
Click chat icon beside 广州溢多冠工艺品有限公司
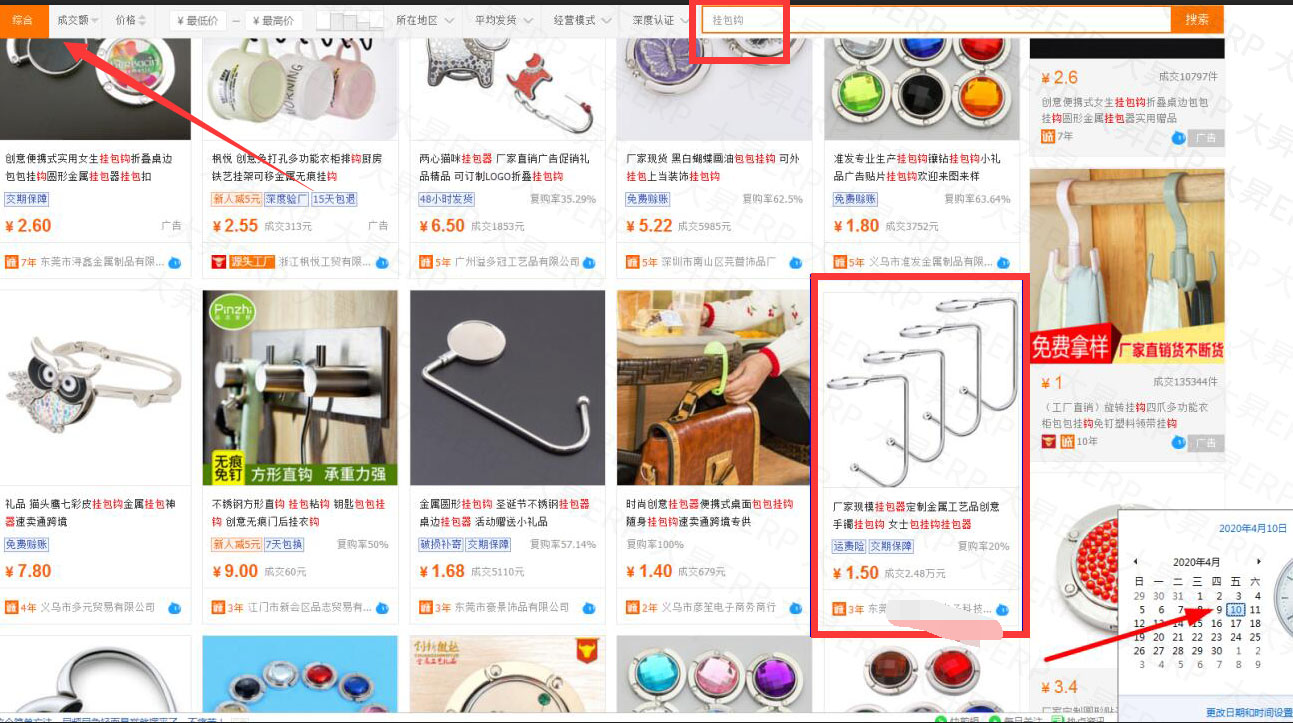(589, 262)
